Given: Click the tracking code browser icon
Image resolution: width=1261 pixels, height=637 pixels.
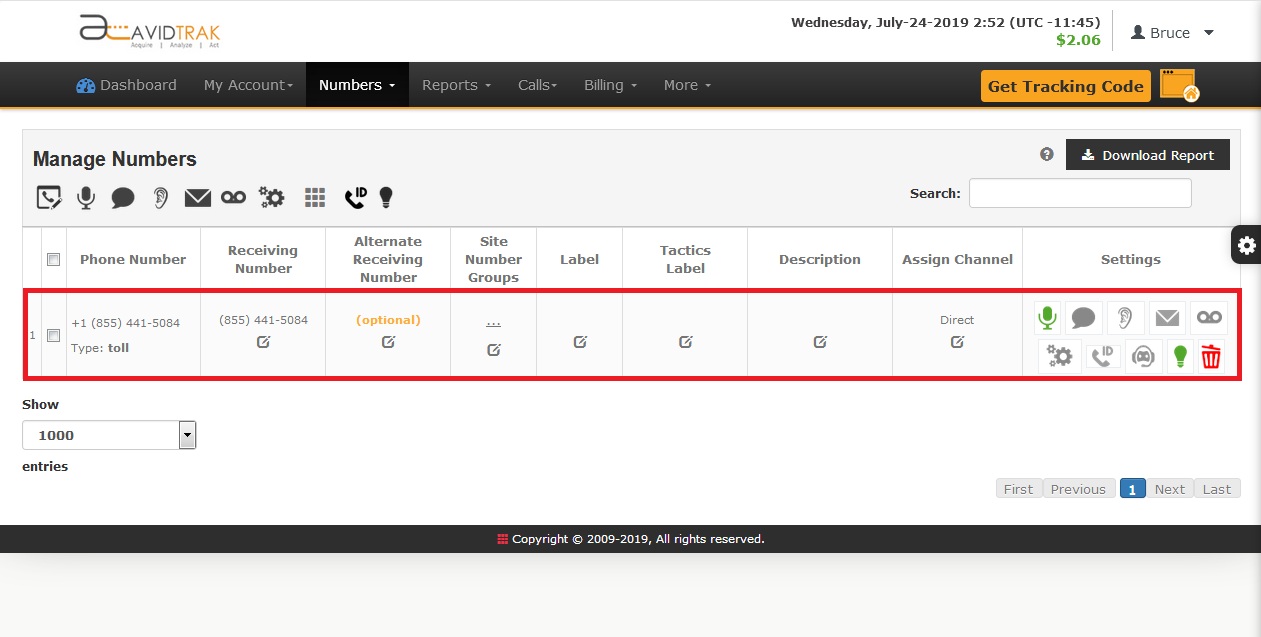Looking at the screenshot, I should (x=1180, y=86).
